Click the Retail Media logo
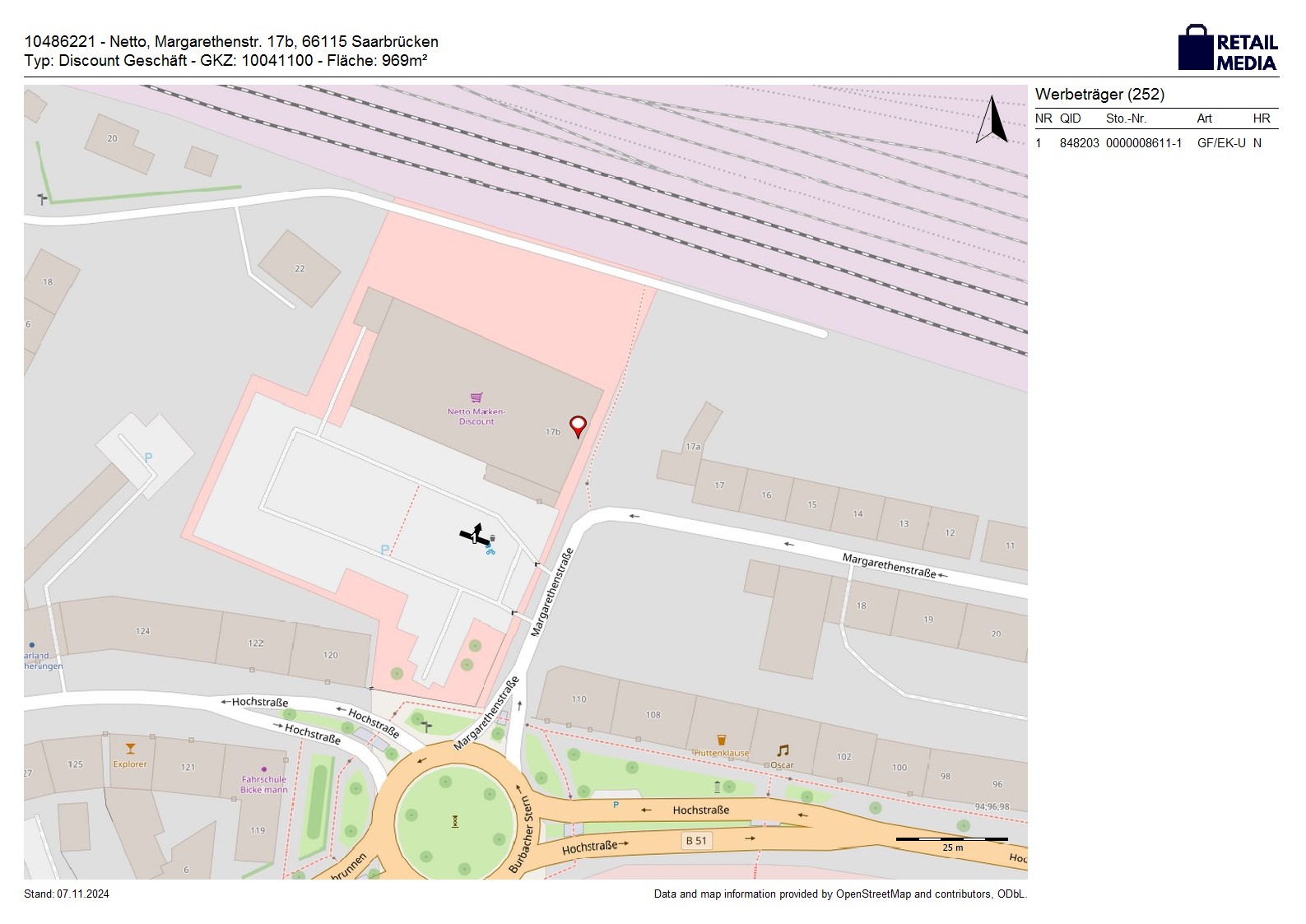This screenshot has width=1306, height=924. (1228, 49)
